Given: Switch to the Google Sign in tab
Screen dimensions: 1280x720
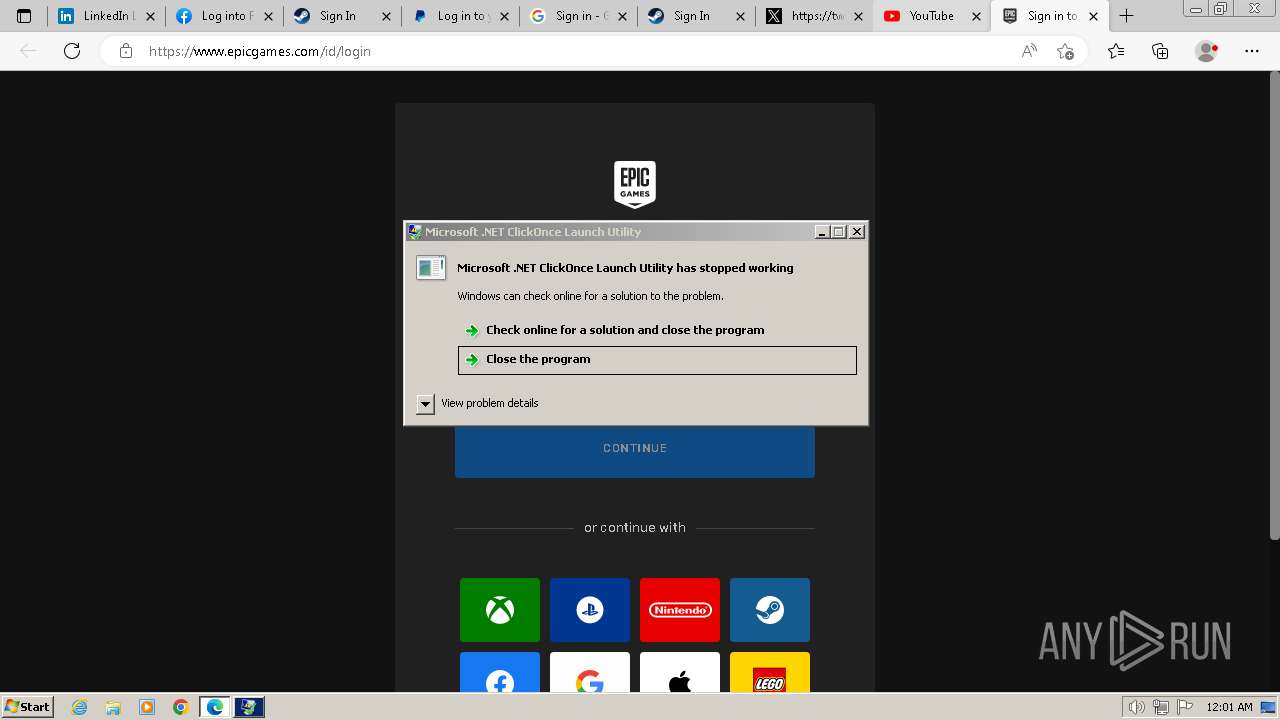Looking at the screenshot, I should [578, 16].
